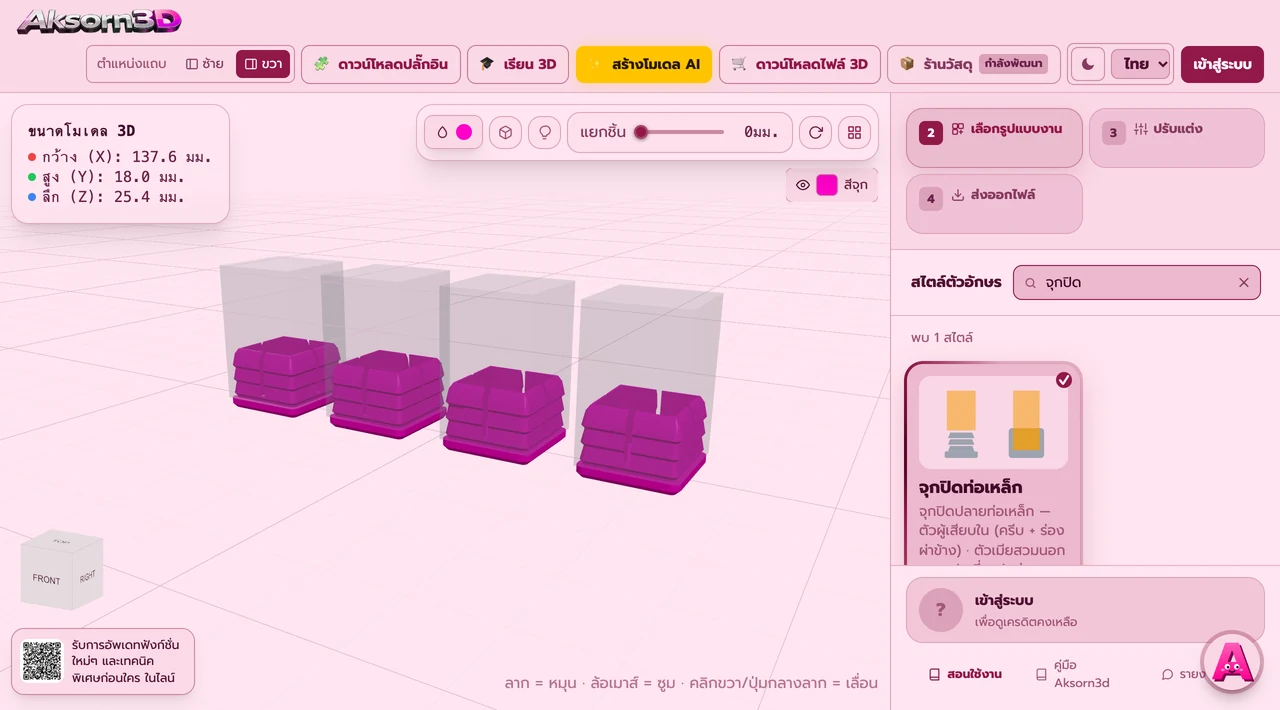Click the shopping cart icon
The image size is (1280, 710).
pyautogui.click(x=739, y=64)
